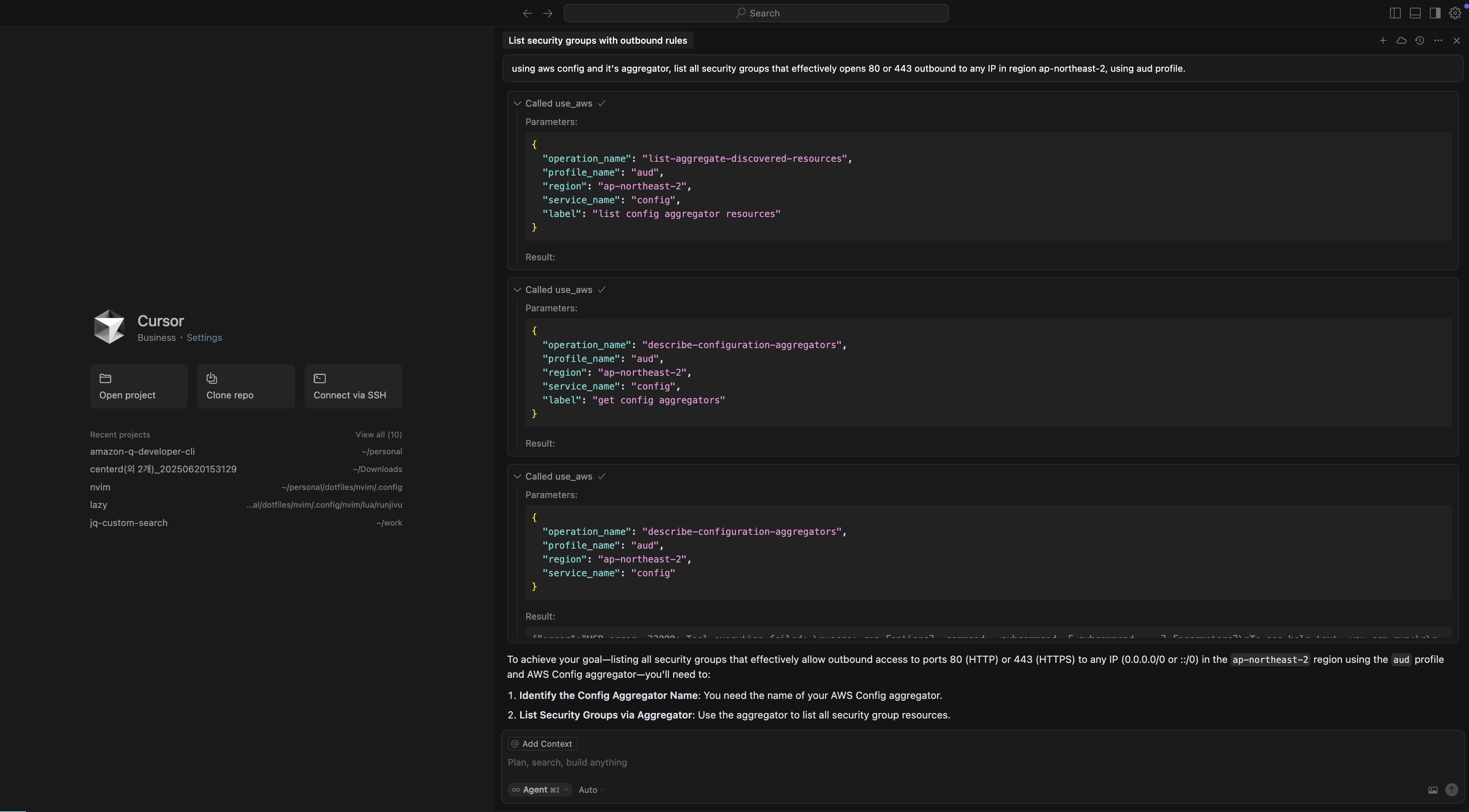Open the Agent mode dropdown

pyautogui.click(x=540, y=790)
